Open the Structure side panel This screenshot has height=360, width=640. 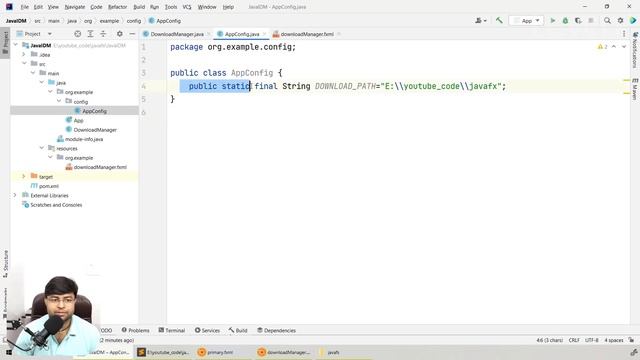tap(5, 264)
